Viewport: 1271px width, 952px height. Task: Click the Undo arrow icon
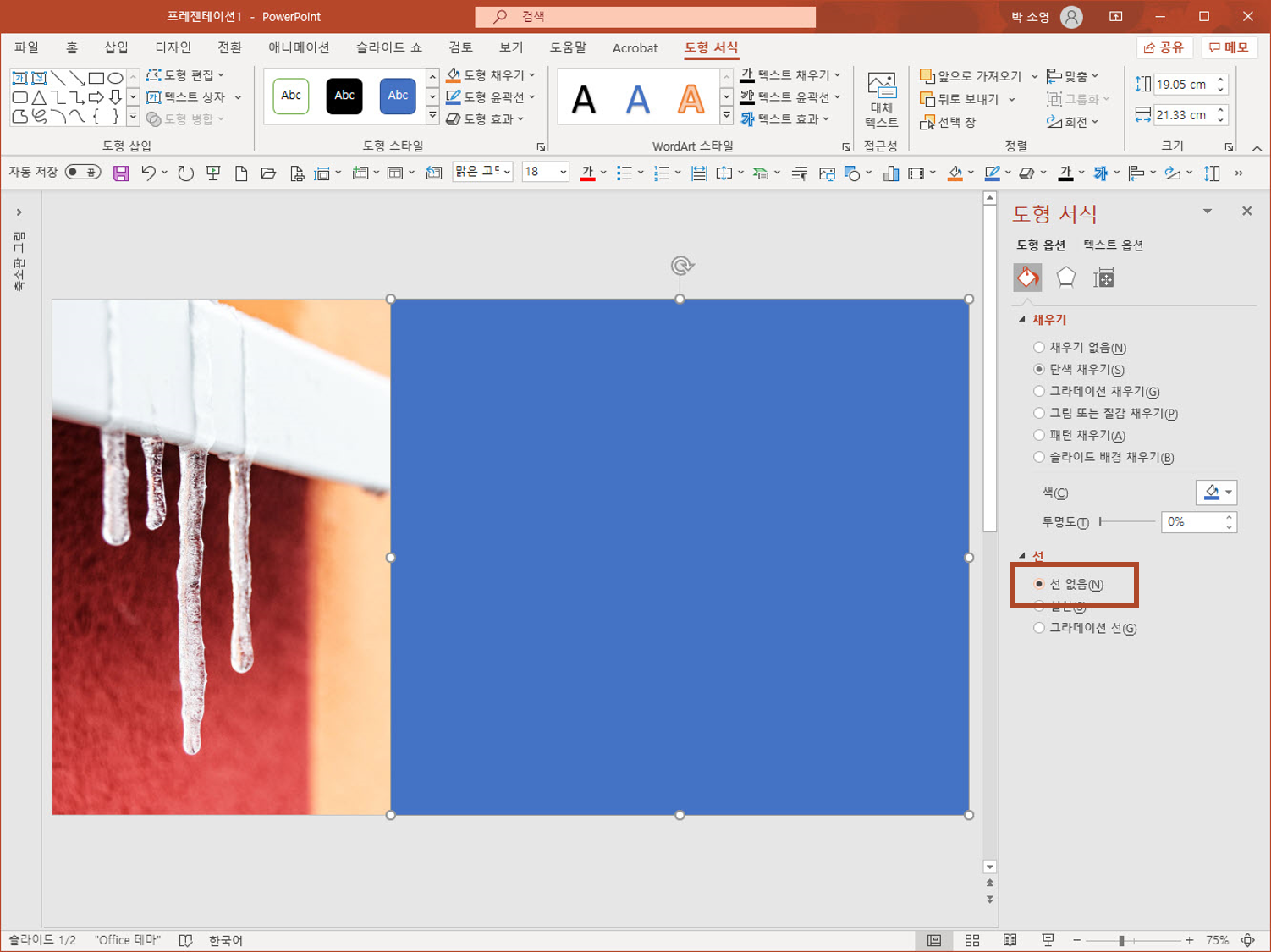(x=148, y=173)
